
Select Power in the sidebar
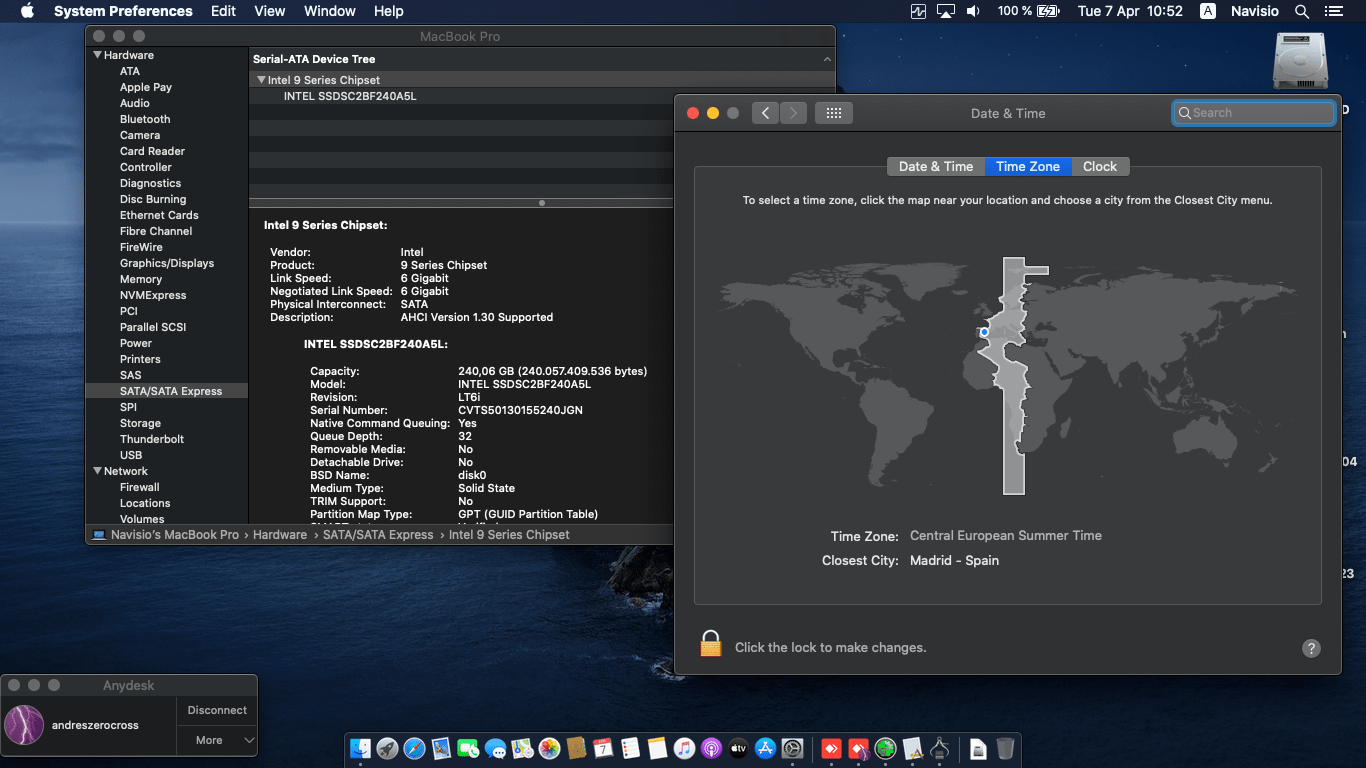pyautogui.click(x=136, y=343)
